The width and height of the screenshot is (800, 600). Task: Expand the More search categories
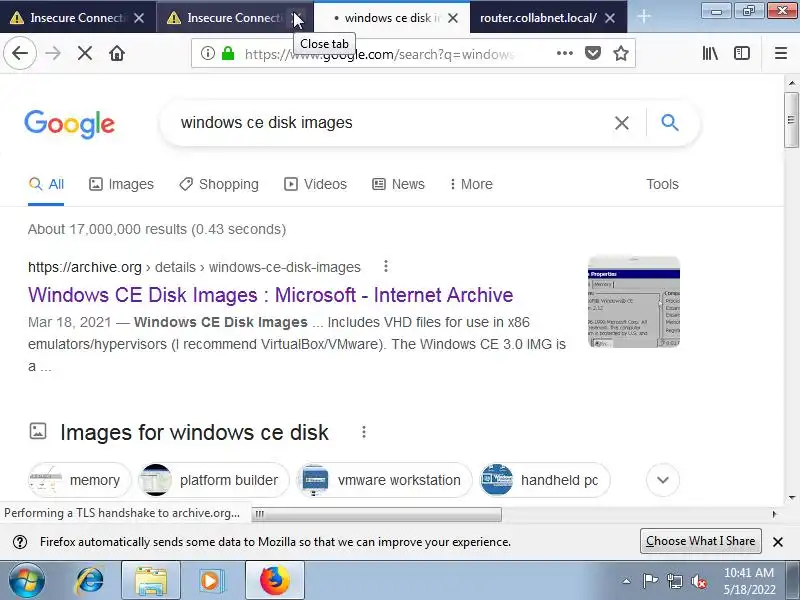coord(471,184)
